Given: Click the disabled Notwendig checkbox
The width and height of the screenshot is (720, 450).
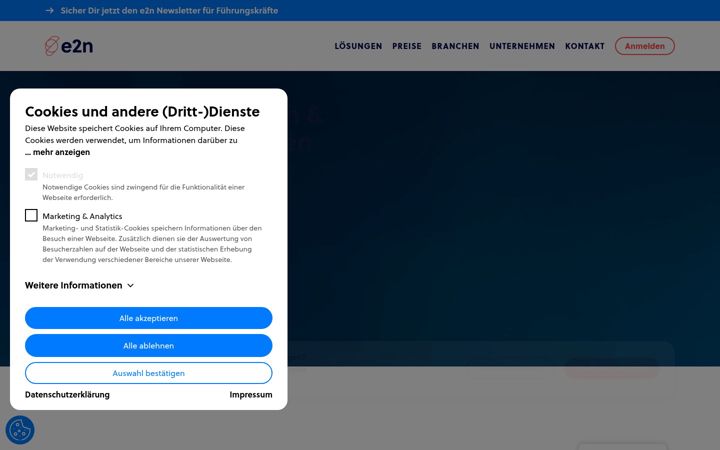Looking at the screenshot, I should (x=31, y=174).
